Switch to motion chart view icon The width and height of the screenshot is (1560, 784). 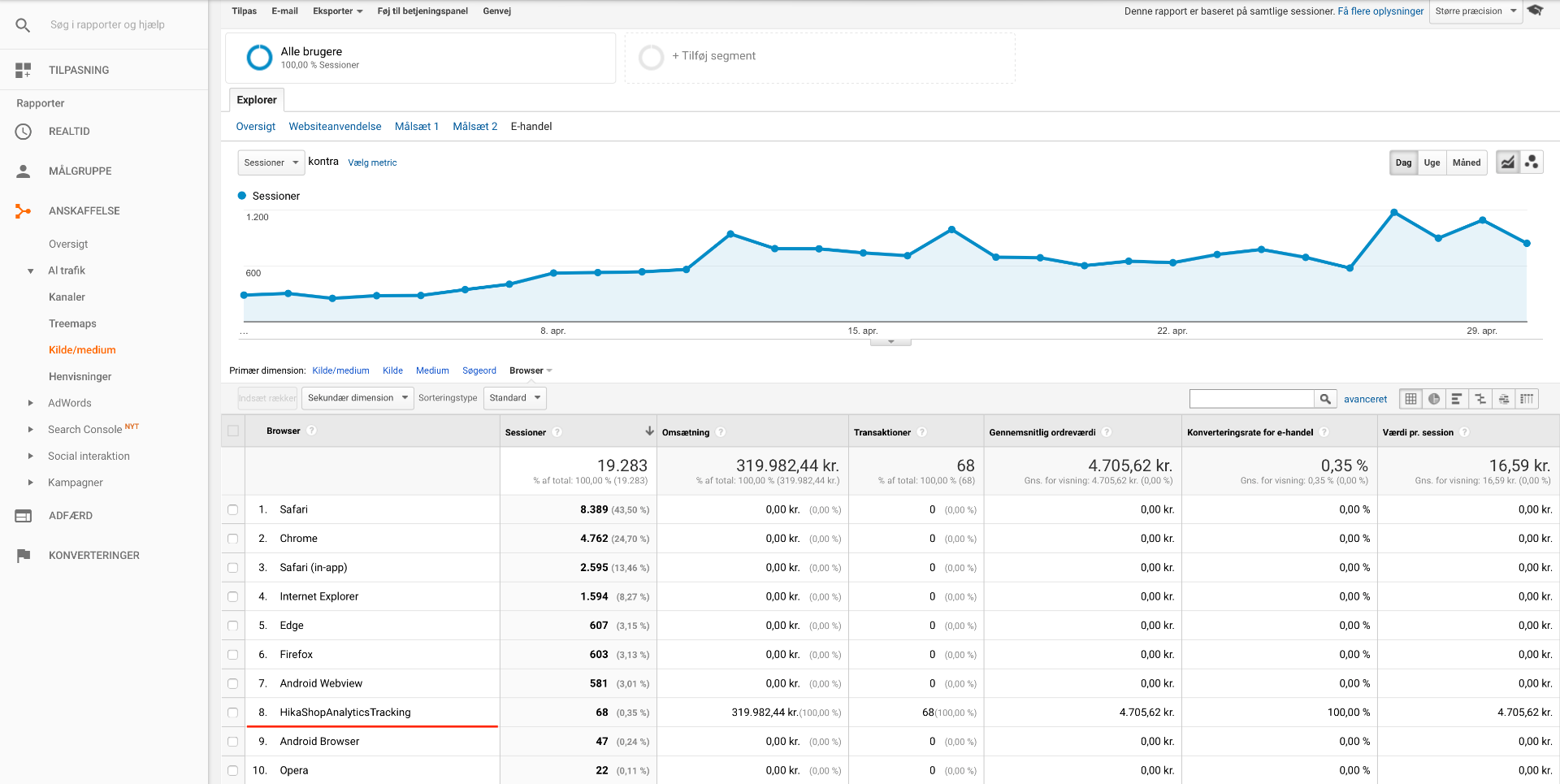click(x=1532, y=162)
